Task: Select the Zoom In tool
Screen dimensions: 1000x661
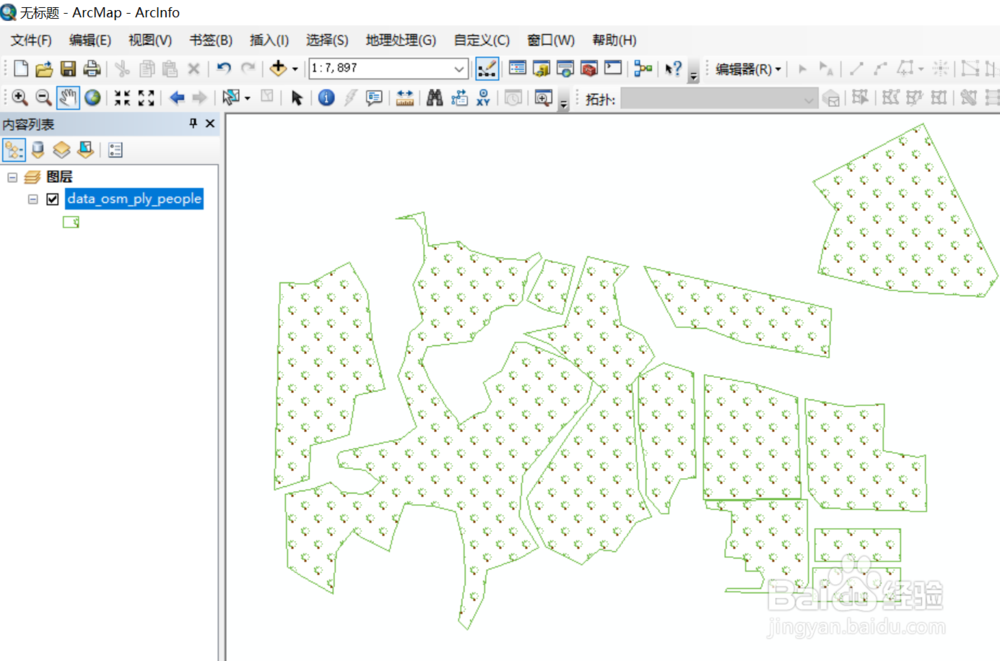Action: click(x=20, y=98)
